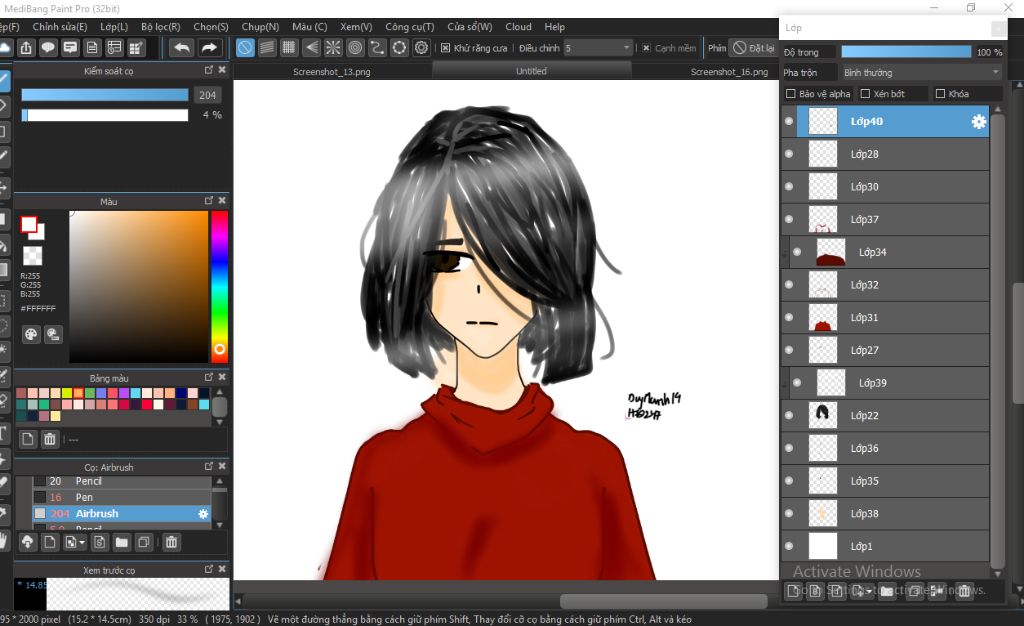Float the Màu color panel icon
Screen dimensions: 1024x626
(208, 201)
